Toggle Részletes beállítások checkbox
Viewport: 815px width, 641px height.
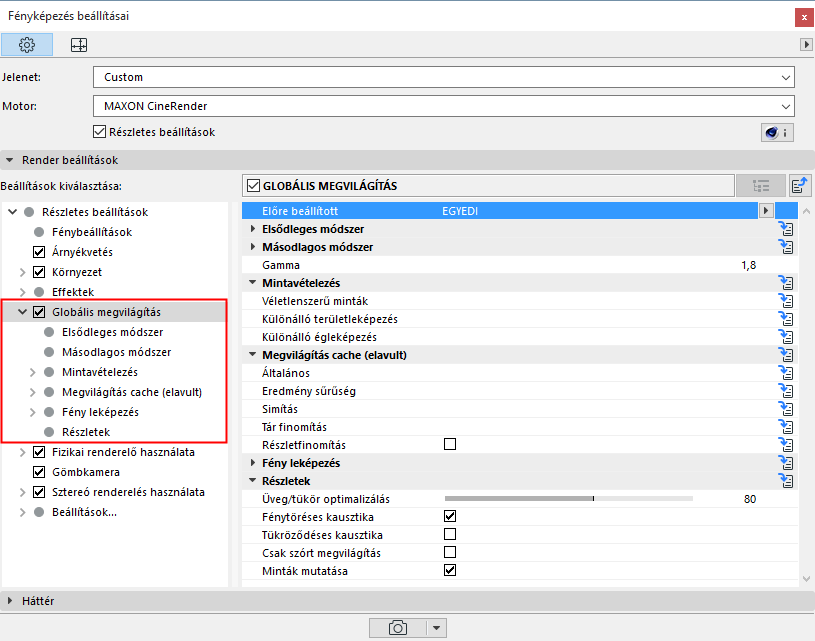tap(99, 132)
